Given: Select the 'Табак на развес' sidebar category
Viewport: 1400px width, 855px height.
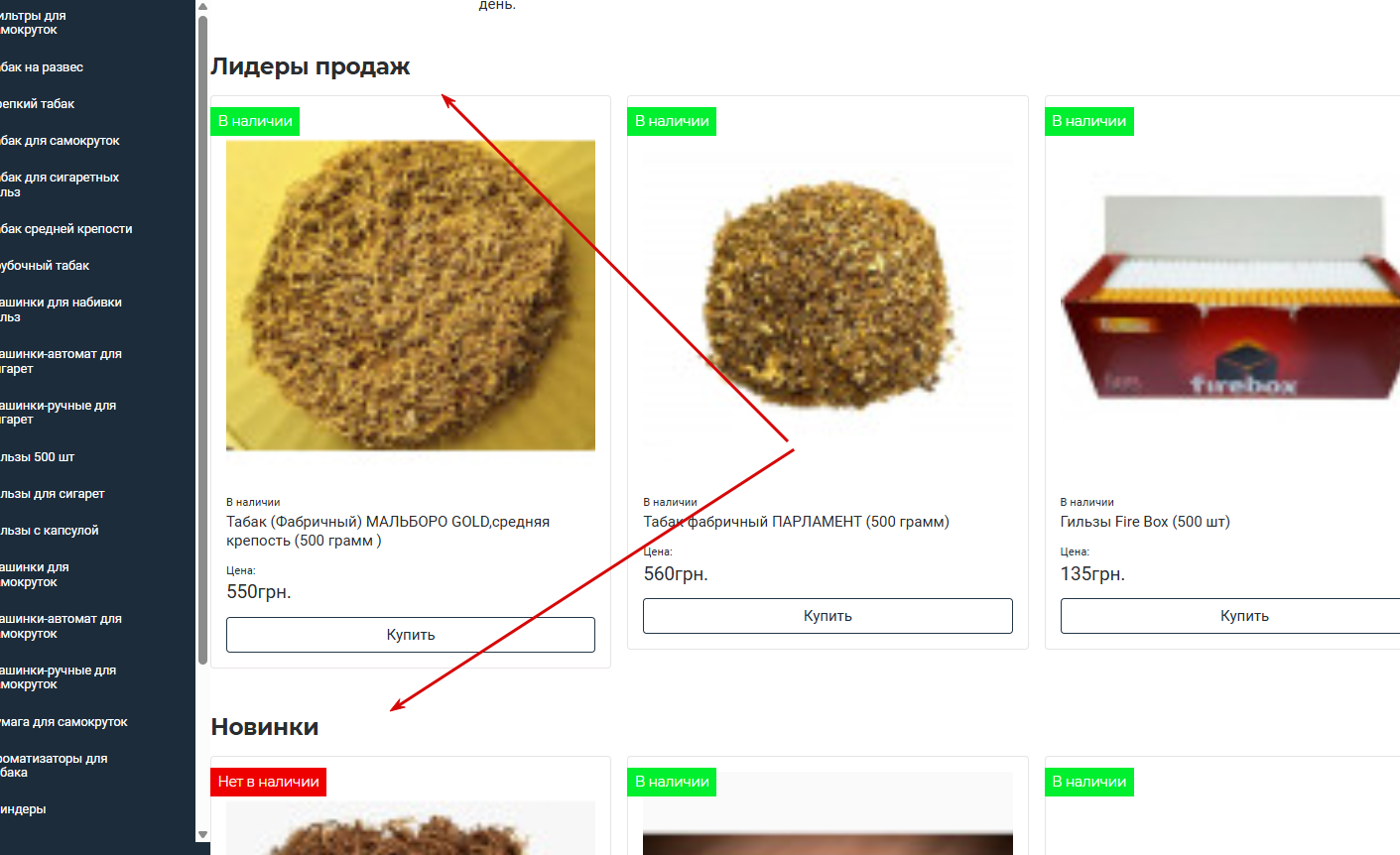Looking at the screenshot, I should (42, 67).
